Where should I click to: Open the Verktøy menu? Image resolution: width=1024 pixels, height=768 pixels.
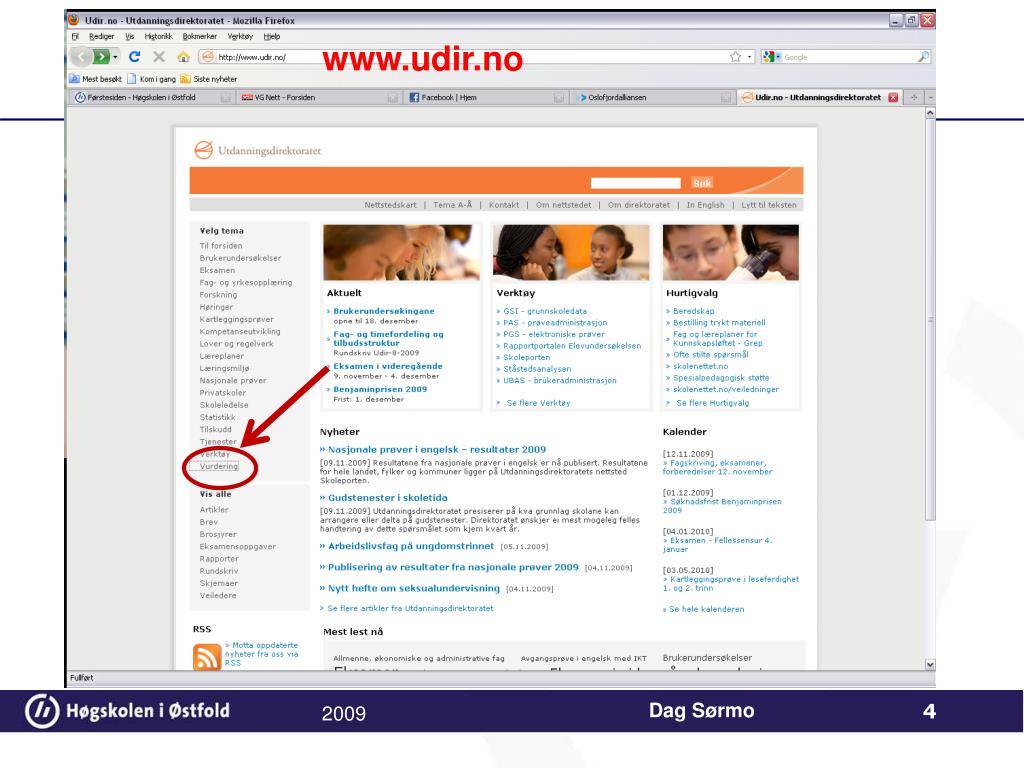click(x=240, y=37)
